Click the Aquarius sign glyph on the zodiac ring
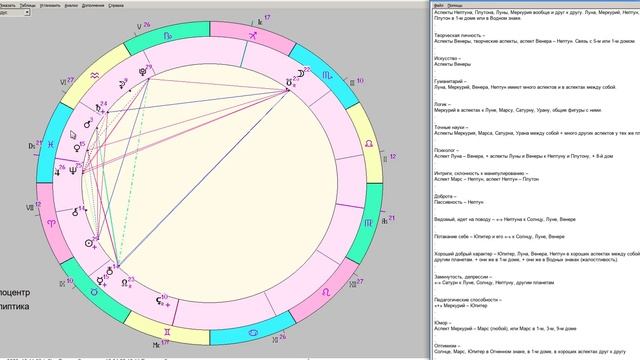This screenshot has height=360, width=640. point(95,75)
